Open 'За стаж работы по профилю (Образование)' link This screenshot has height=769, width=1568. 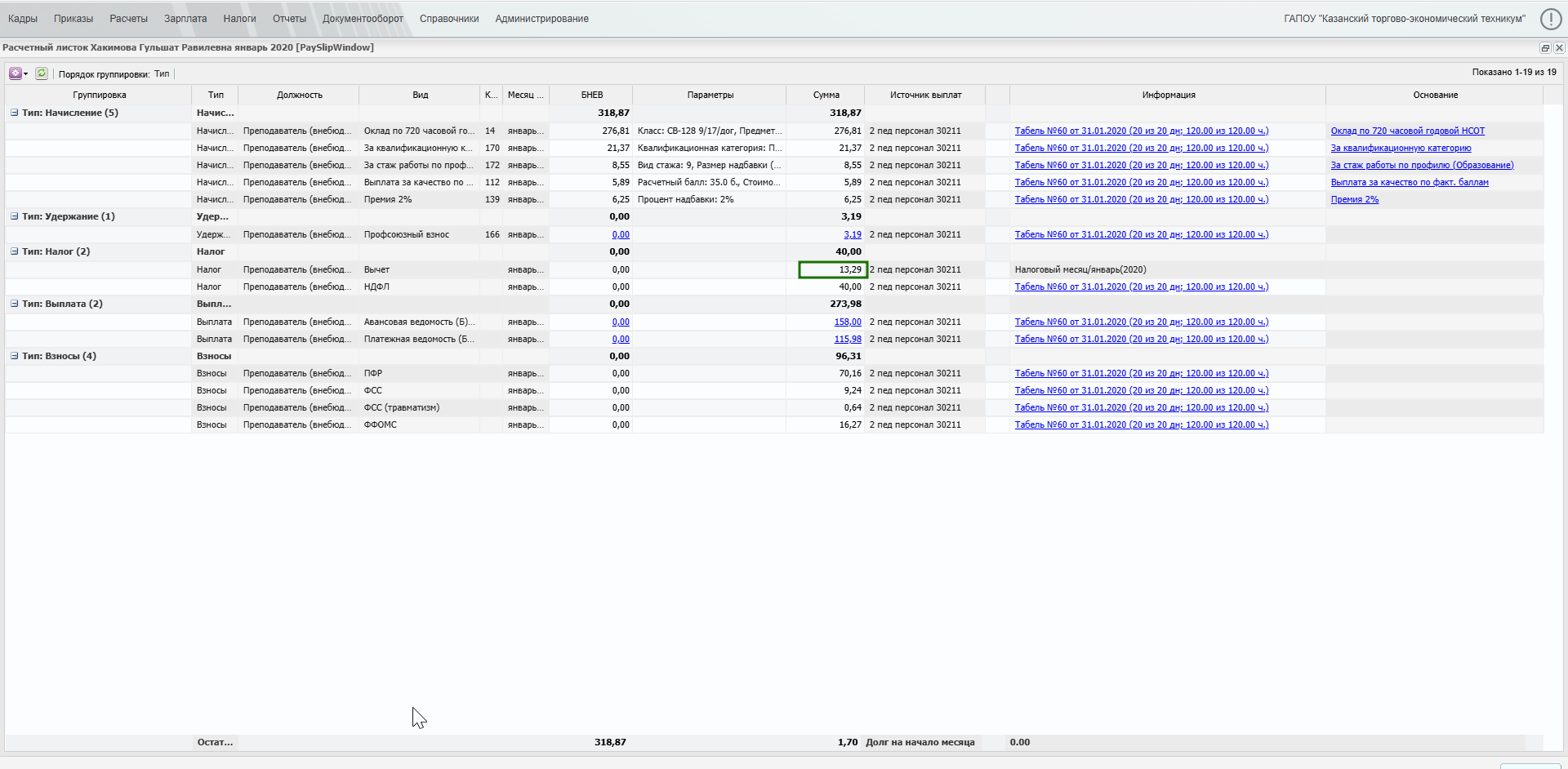pyautogui.click(x=1423, y=165)
